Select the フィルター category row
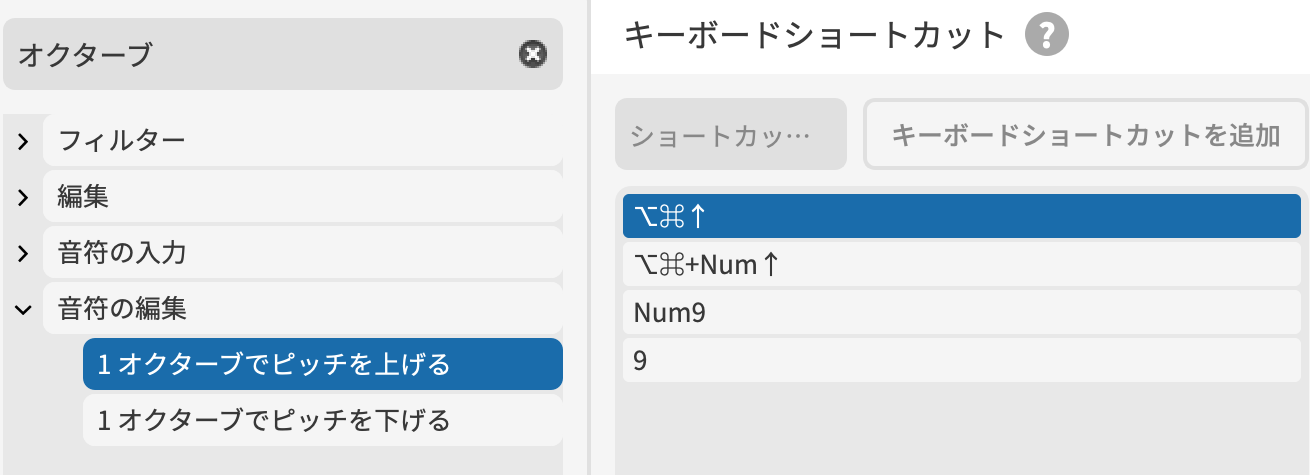The width and height of the screenshot is (1310, 475). 300,142
